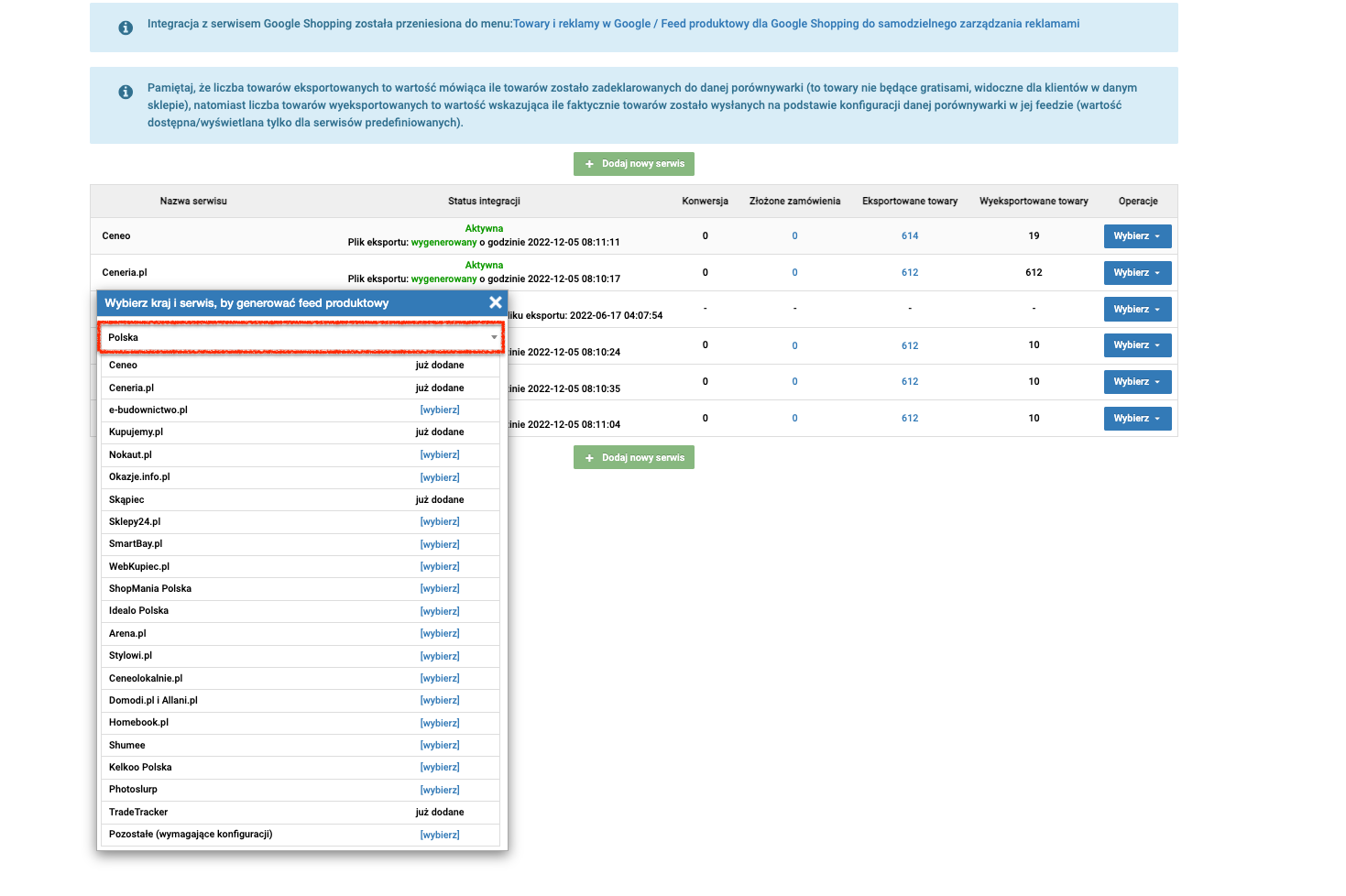Viewport: 1346px width, 896px height.
Task: Click Konwersja column header
Action: tap(705, 201)
